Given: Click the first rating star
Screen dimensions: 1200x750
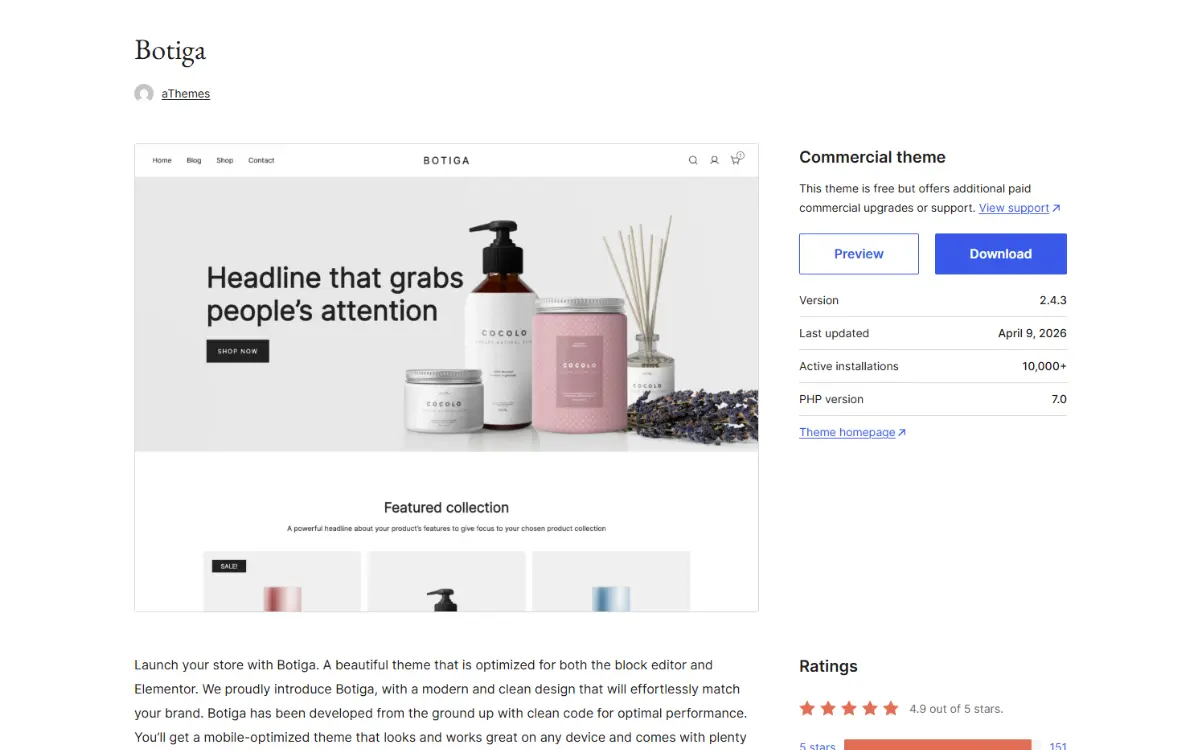Looking at the screenshot, I should pyautogui.click(x=808, y=708).
